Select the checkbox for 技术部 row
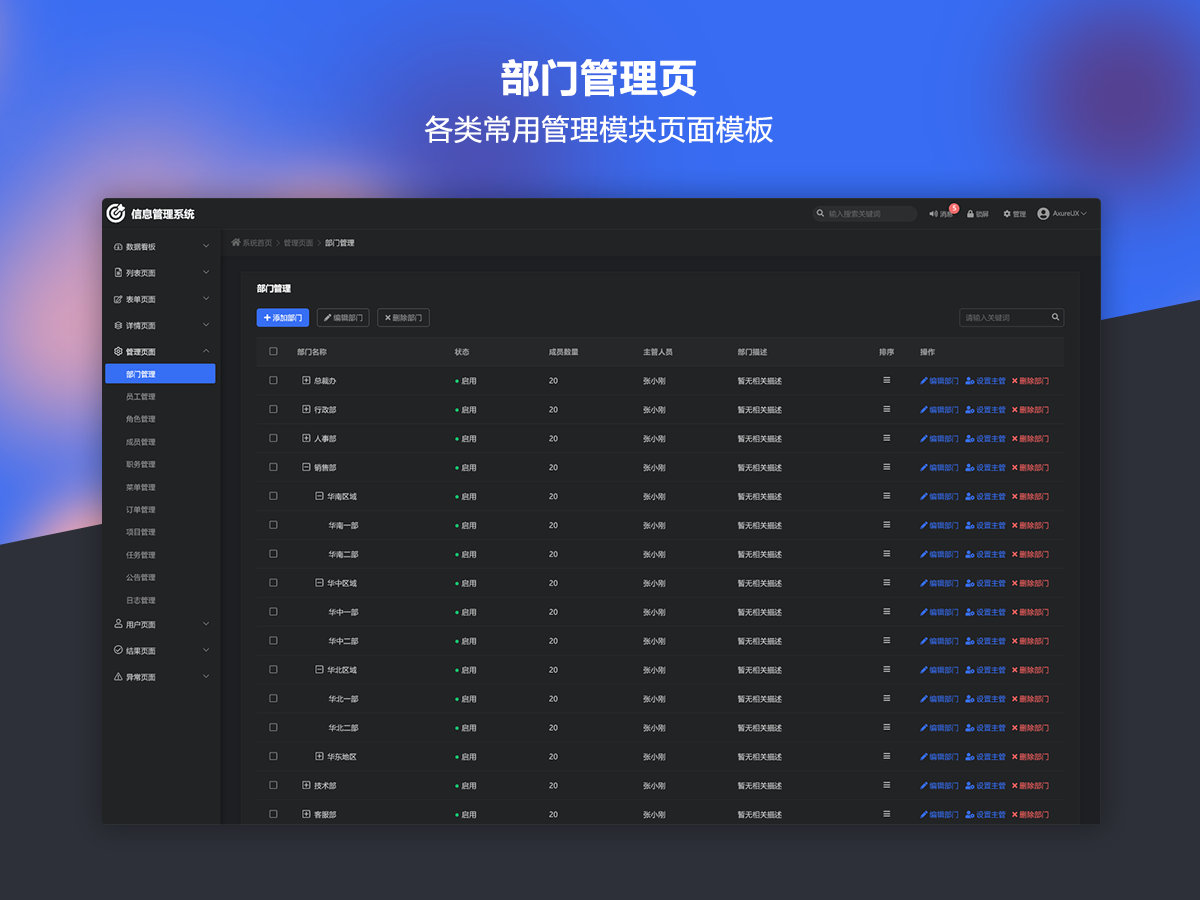The height and width of the screenshot is (900, 1200). point(273,785)
